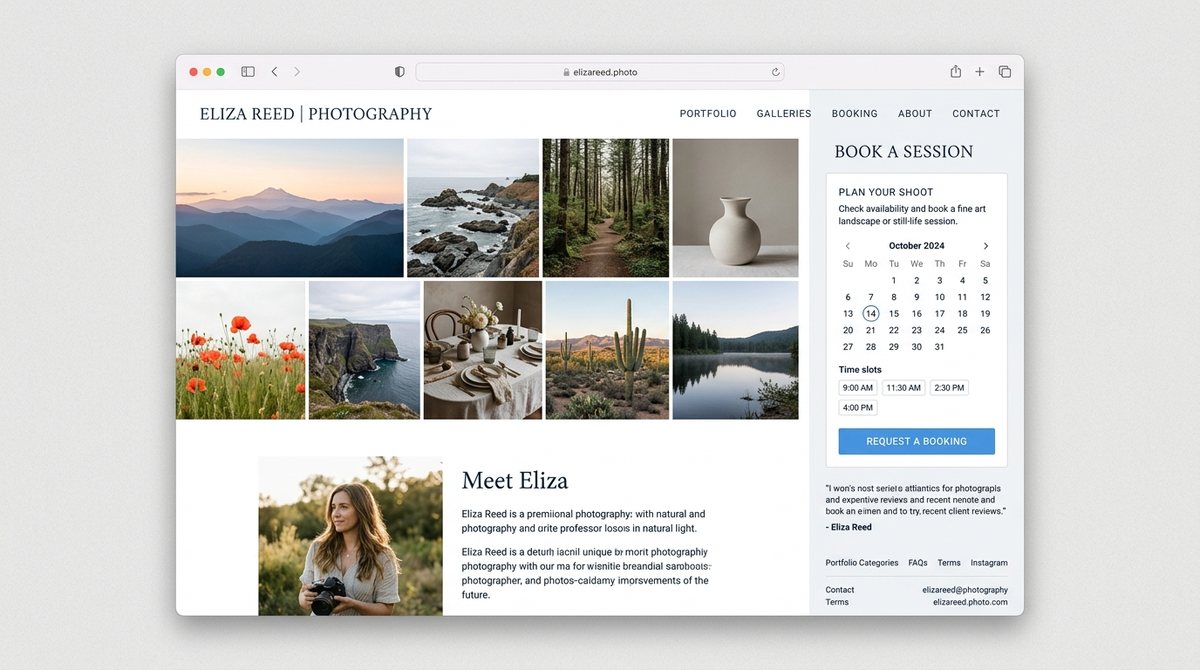Open the sea cliffs photo
This screenshot has height=670, width=1200.
pyautogui.click(x=365, y=350)
